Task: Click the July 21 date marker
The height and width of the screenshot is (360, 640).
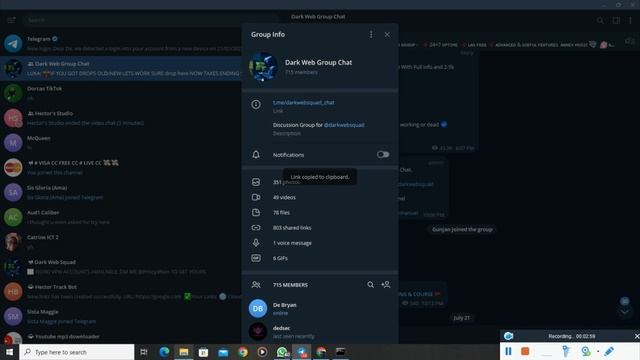Action: 462,318
